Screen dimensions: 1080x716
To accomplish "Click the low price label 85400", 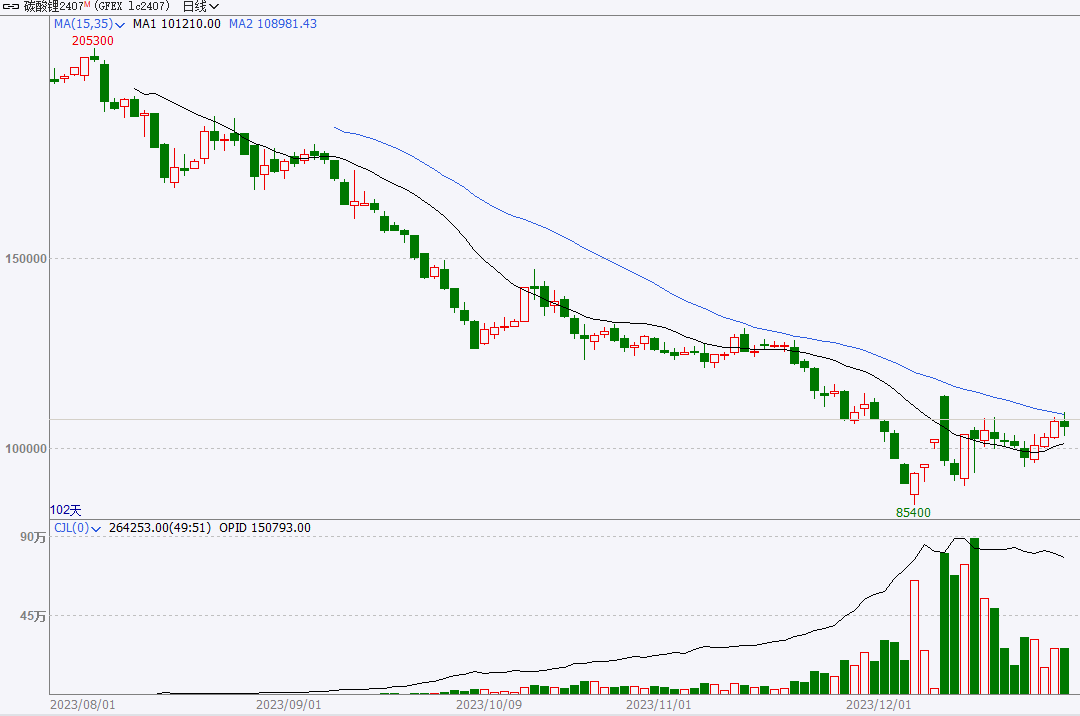I will coord(913,513).
